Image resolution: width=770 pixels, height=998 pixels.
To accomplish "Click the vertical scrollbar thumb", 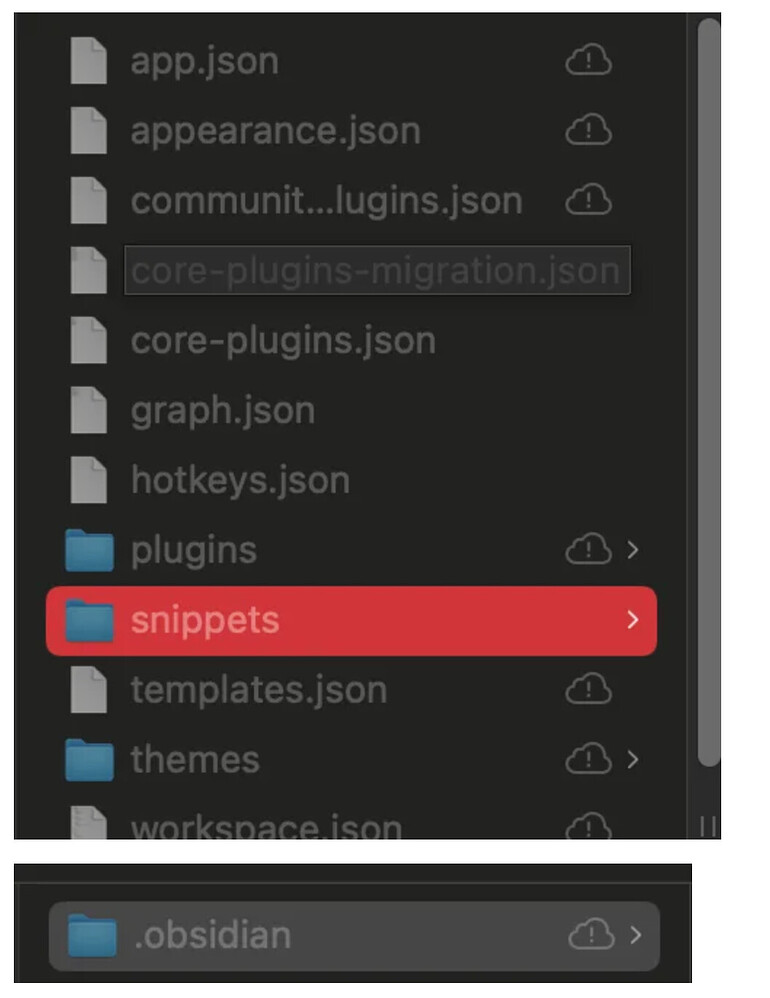I will click(x=709, y=391).
